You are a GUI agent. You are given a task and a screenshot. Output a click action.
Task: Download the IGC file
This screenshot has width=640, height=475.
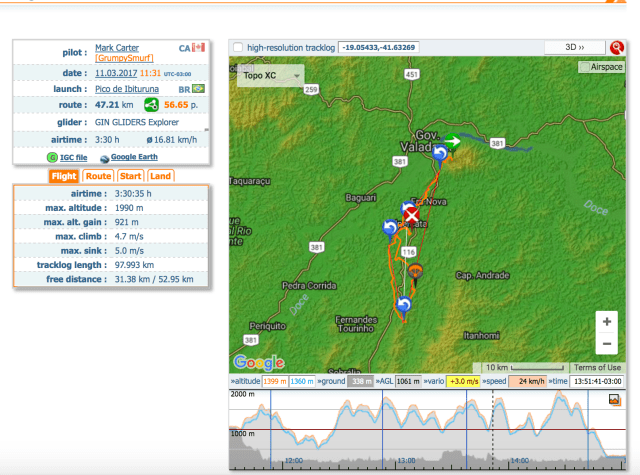(74, 157)
